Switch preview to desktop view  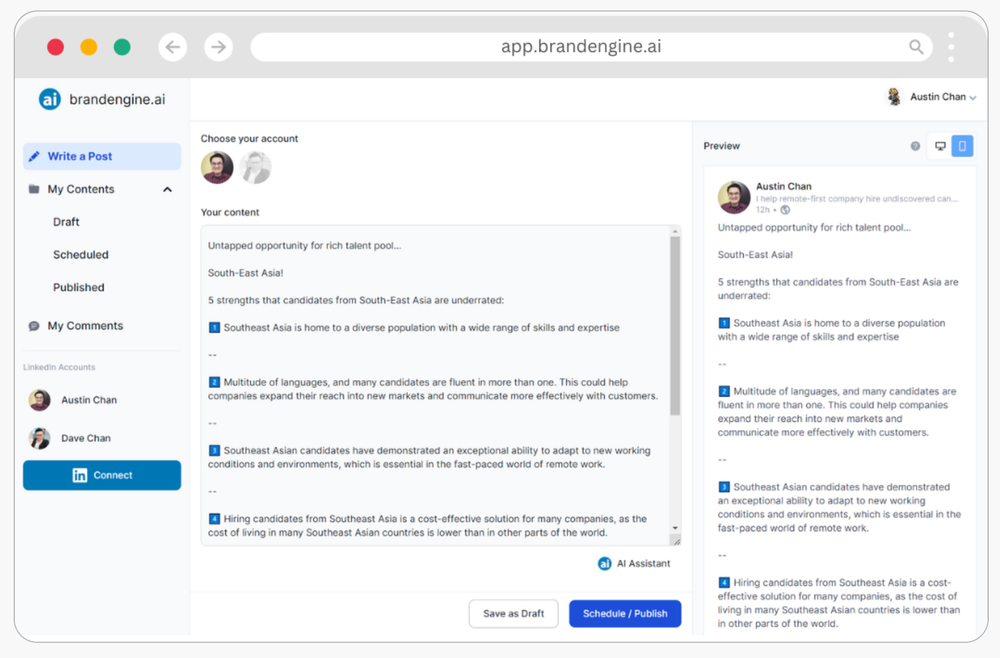(938, 145)
